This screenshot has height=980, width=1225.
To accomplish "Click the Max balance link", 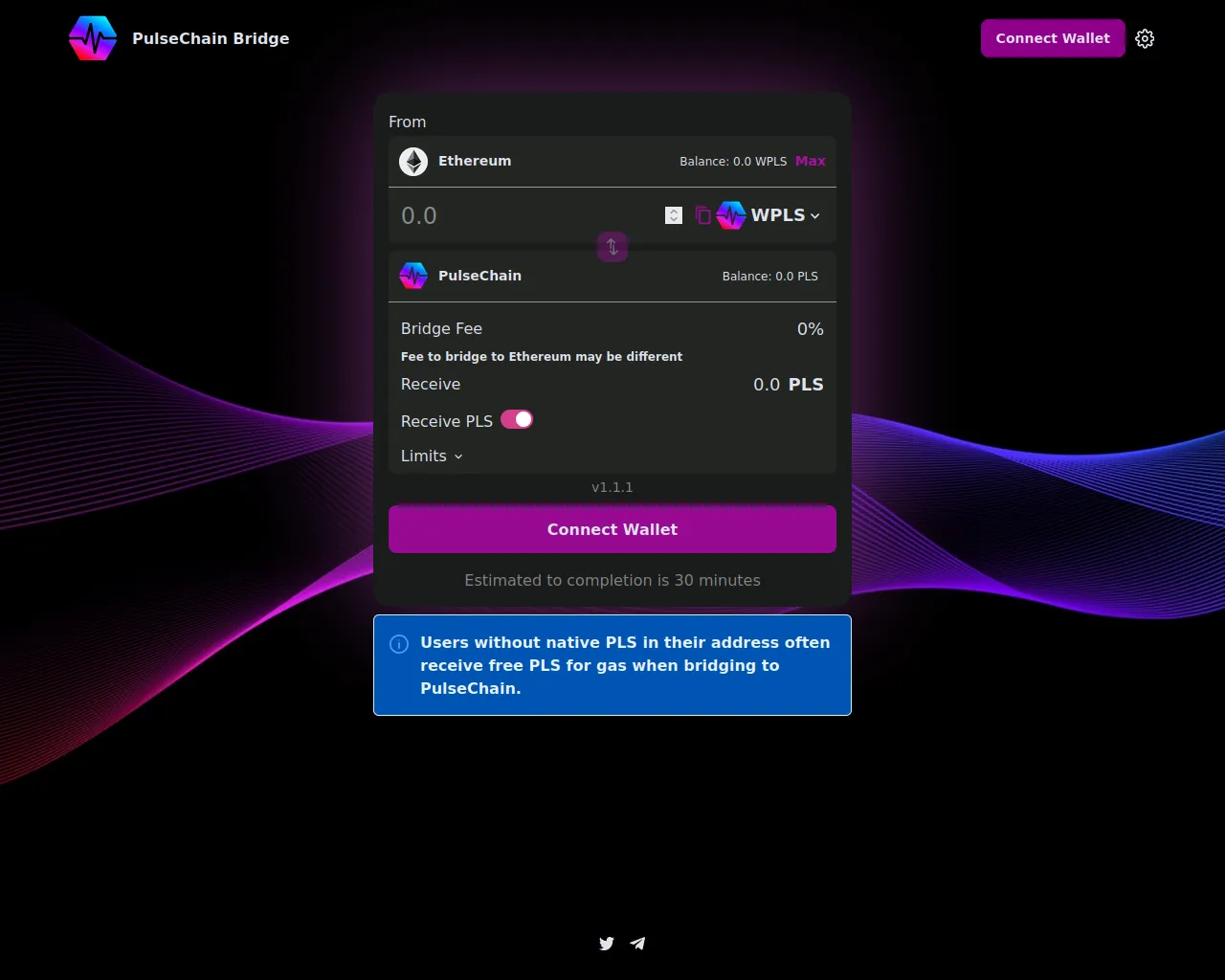I will [811, 161].
